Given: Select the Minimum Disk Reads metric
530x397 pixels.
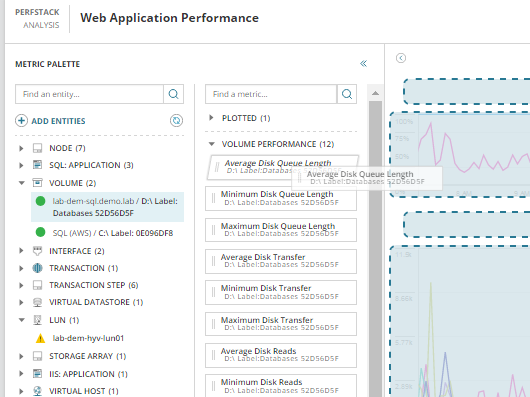Looking at the screenshot, I should (281, 386).
